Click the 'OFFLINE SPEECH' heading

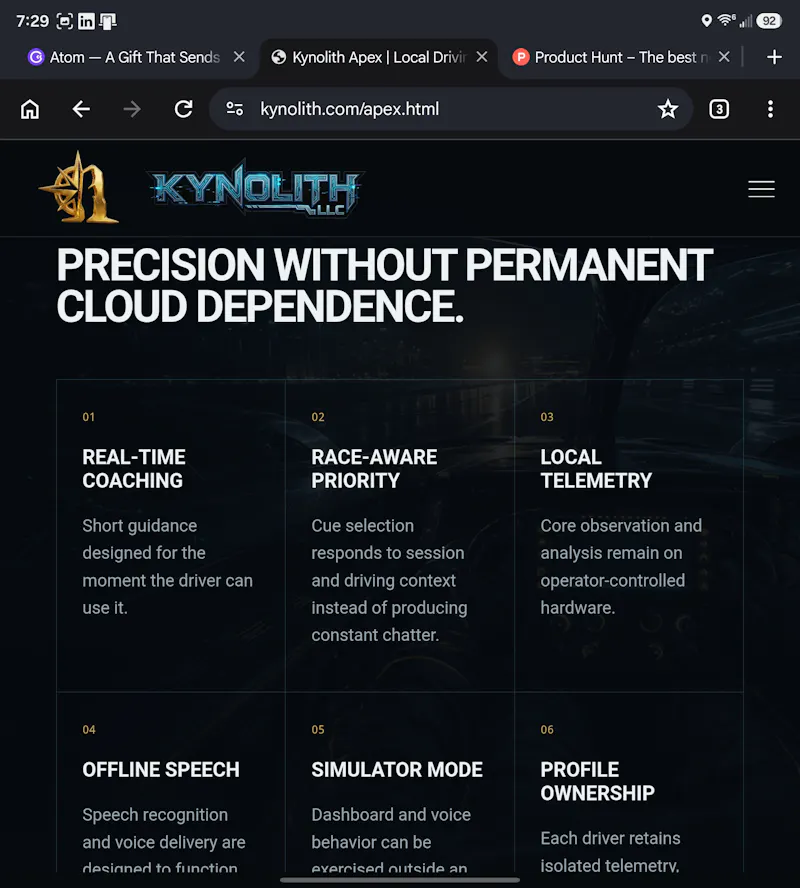(161, 770)
